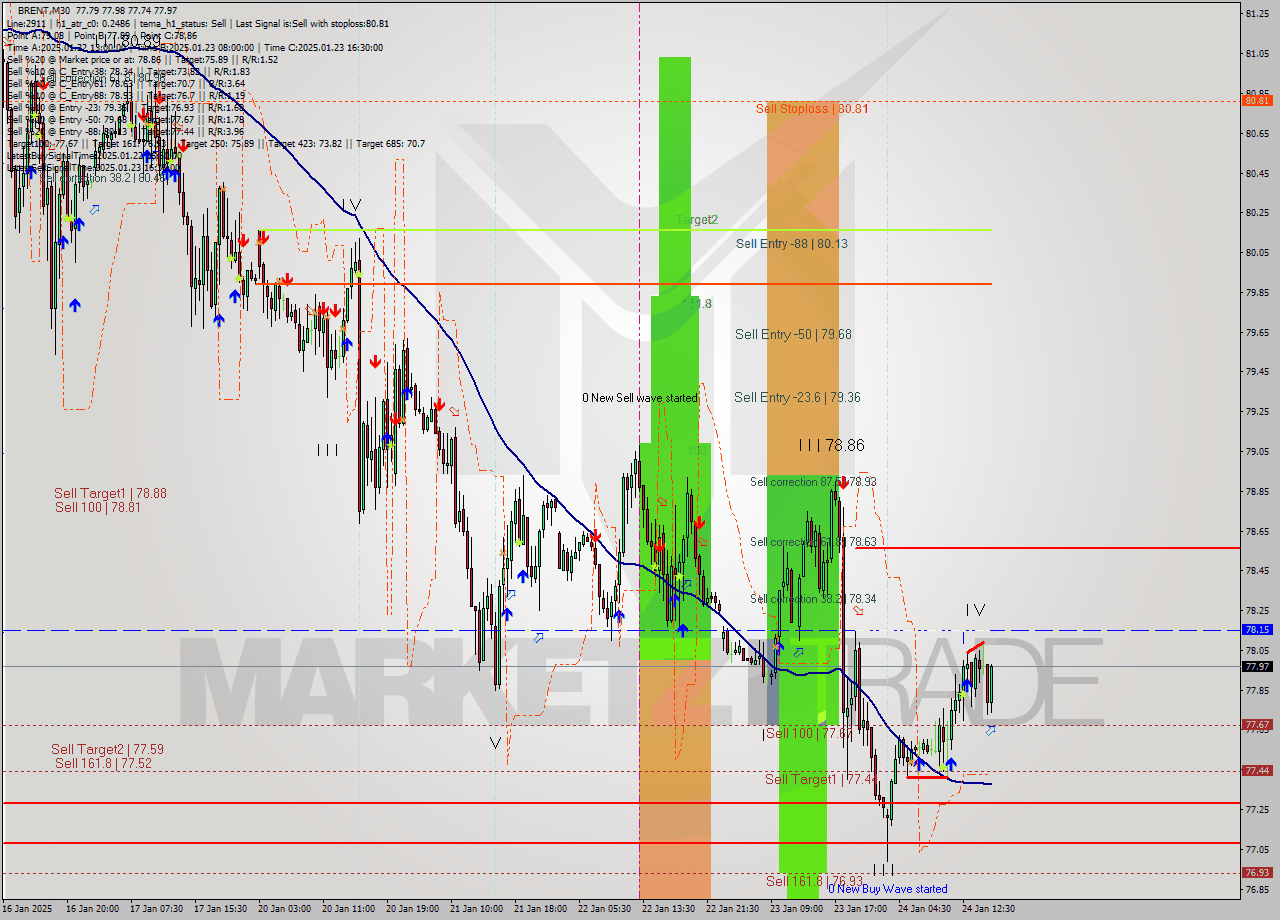Click the 'Sell Entry -88 | 80.13' label
The width and height of the screenshot is (1280, 920).
[x=792, y=243]
